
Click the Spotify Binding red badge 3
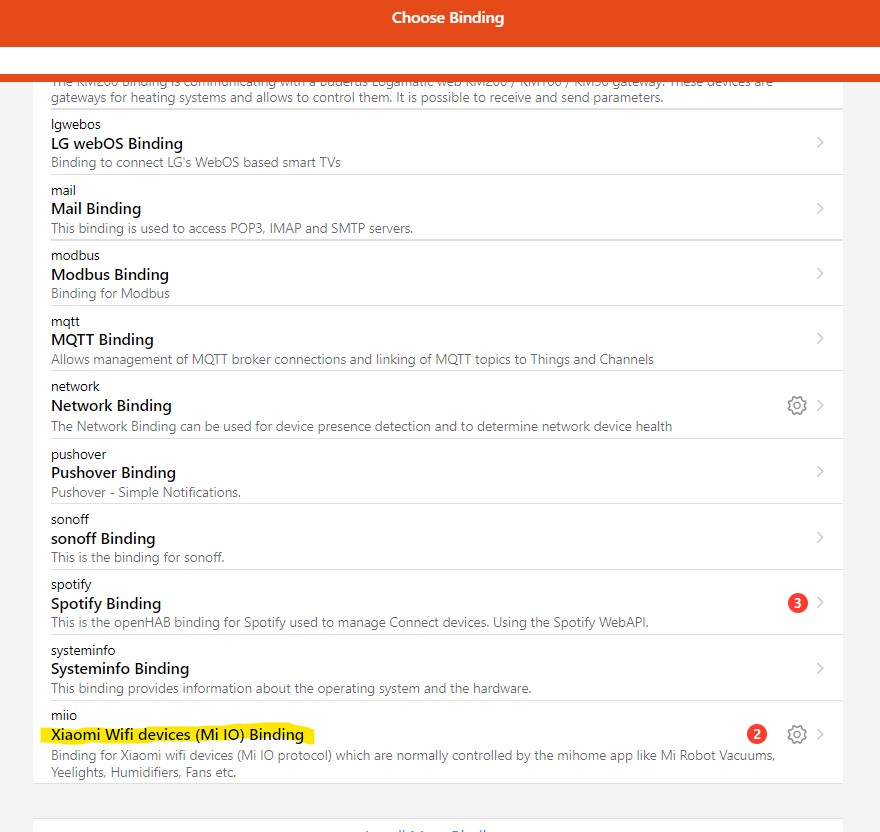[x=798, y=603]
